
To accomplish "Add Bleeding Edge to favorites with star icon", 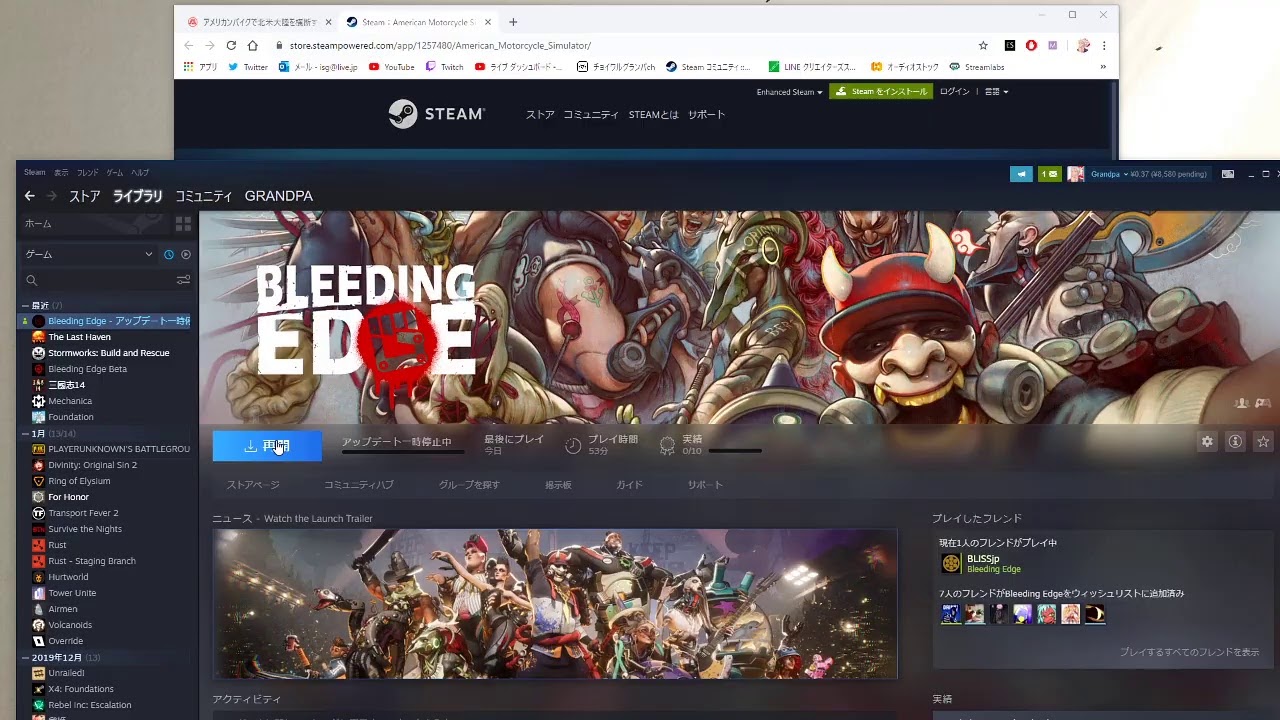I will point(1263,441).
